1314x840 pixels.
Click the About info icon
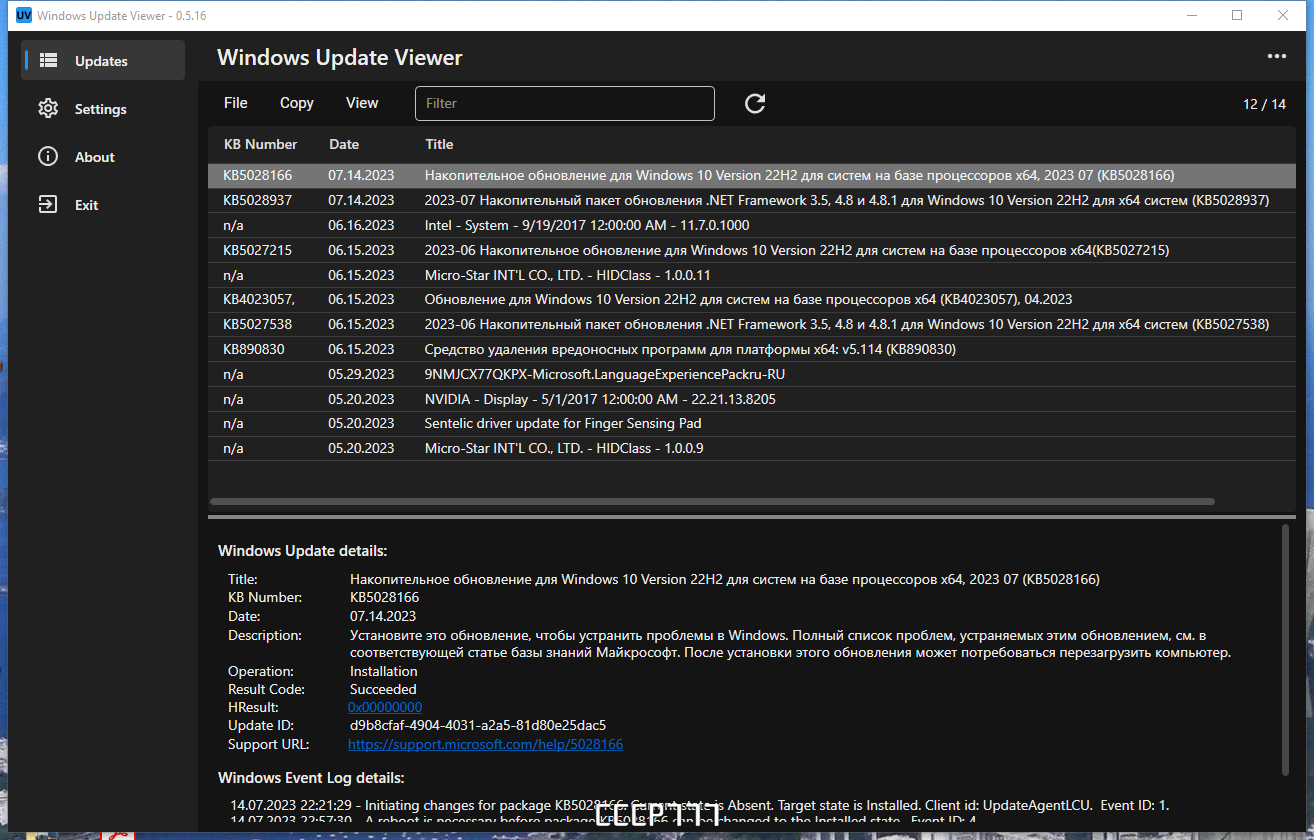[x=48, y=157]
